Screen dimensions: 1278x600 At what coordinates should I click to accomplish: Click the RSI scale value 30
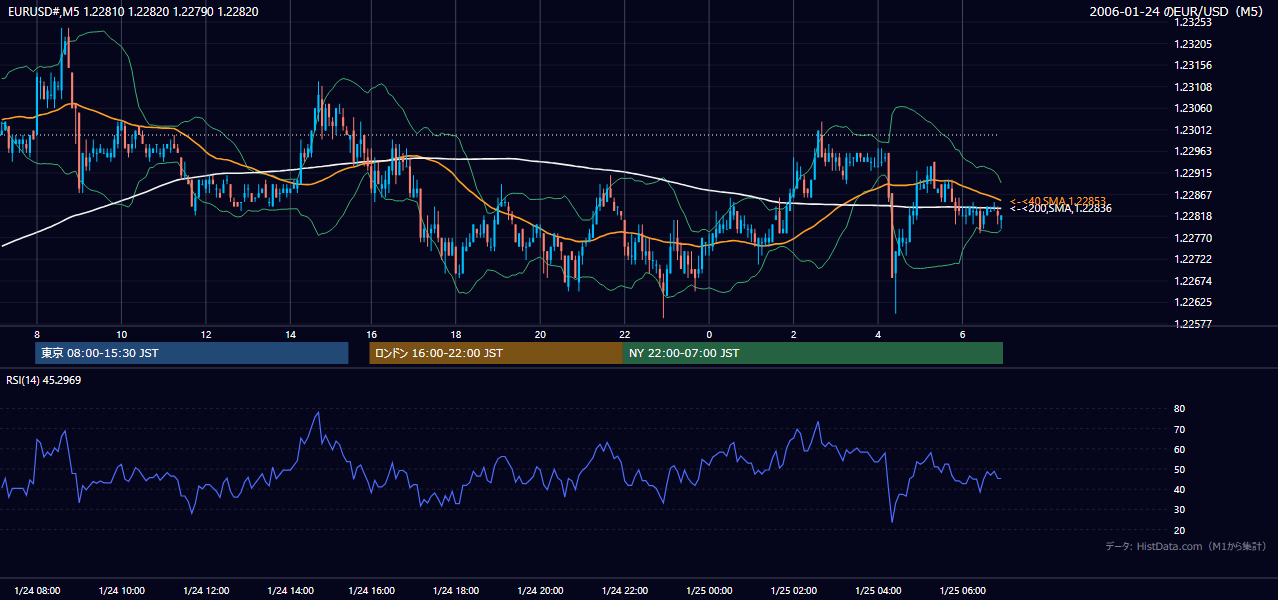pos(1179,510)
